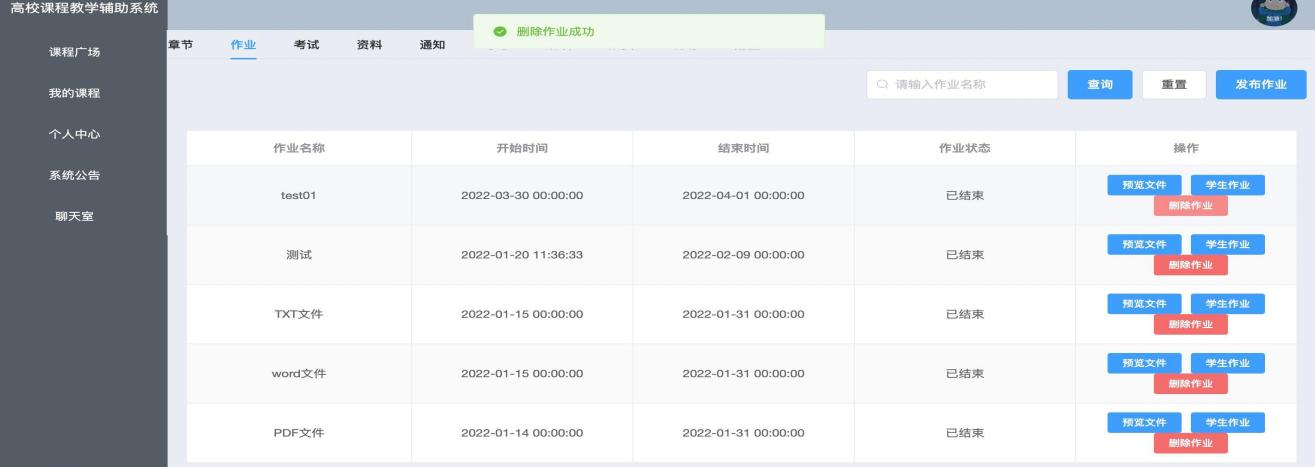Screen dimensions: 1315x467
Task: Open the 资料 tab
Action: (x=370, y=44)
